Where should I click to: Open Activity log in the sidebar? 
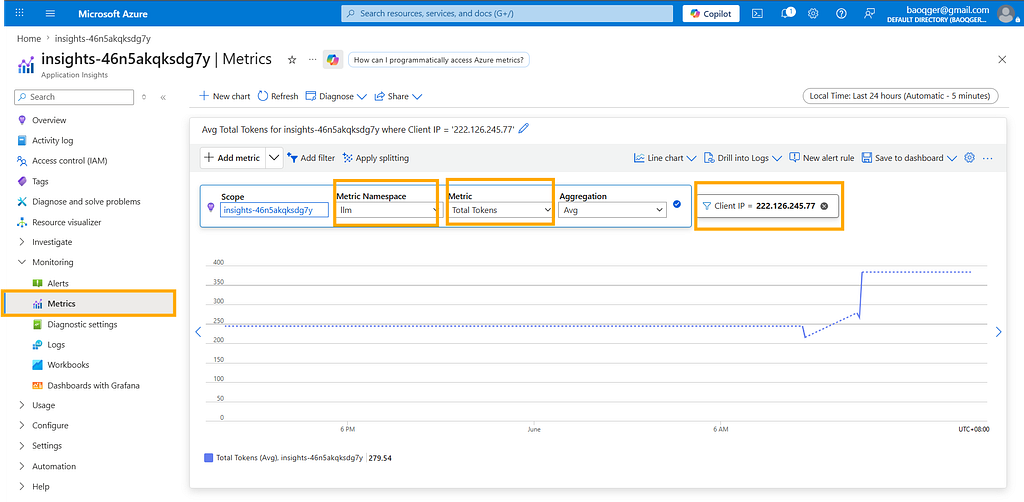[x=53, y=140]
